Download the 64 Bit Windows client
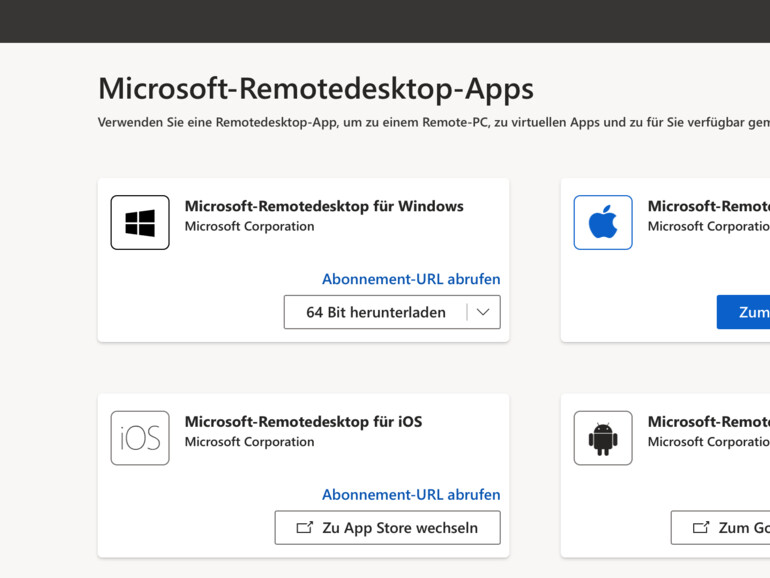 coord(376,312)
